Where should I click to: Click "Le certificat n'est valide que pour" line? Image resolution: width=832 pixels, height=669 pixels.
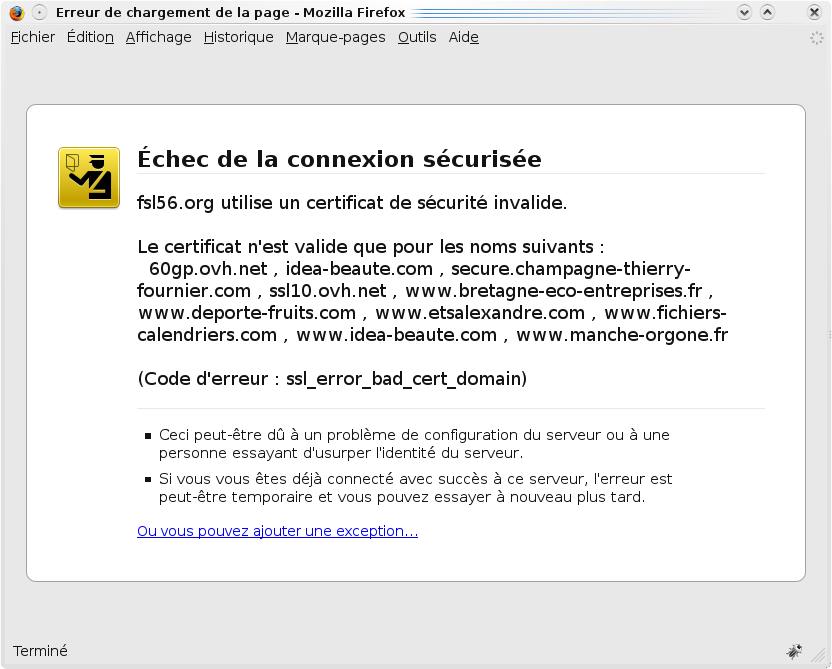click(x=371, y=247)
